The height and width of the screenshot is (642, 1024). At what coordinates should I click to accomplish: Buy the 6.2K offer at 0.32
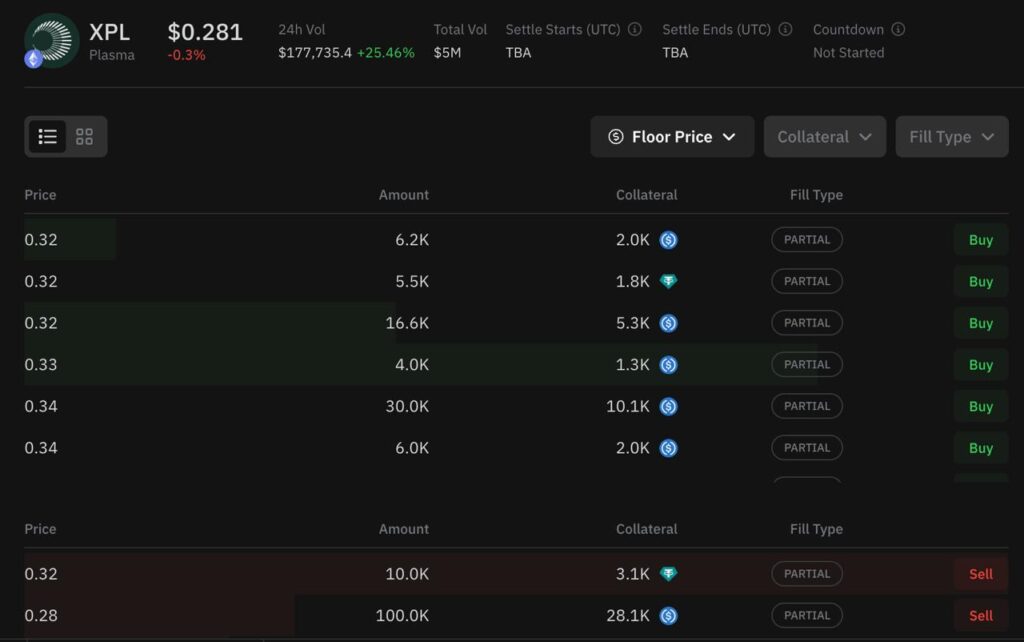(980, 240)
